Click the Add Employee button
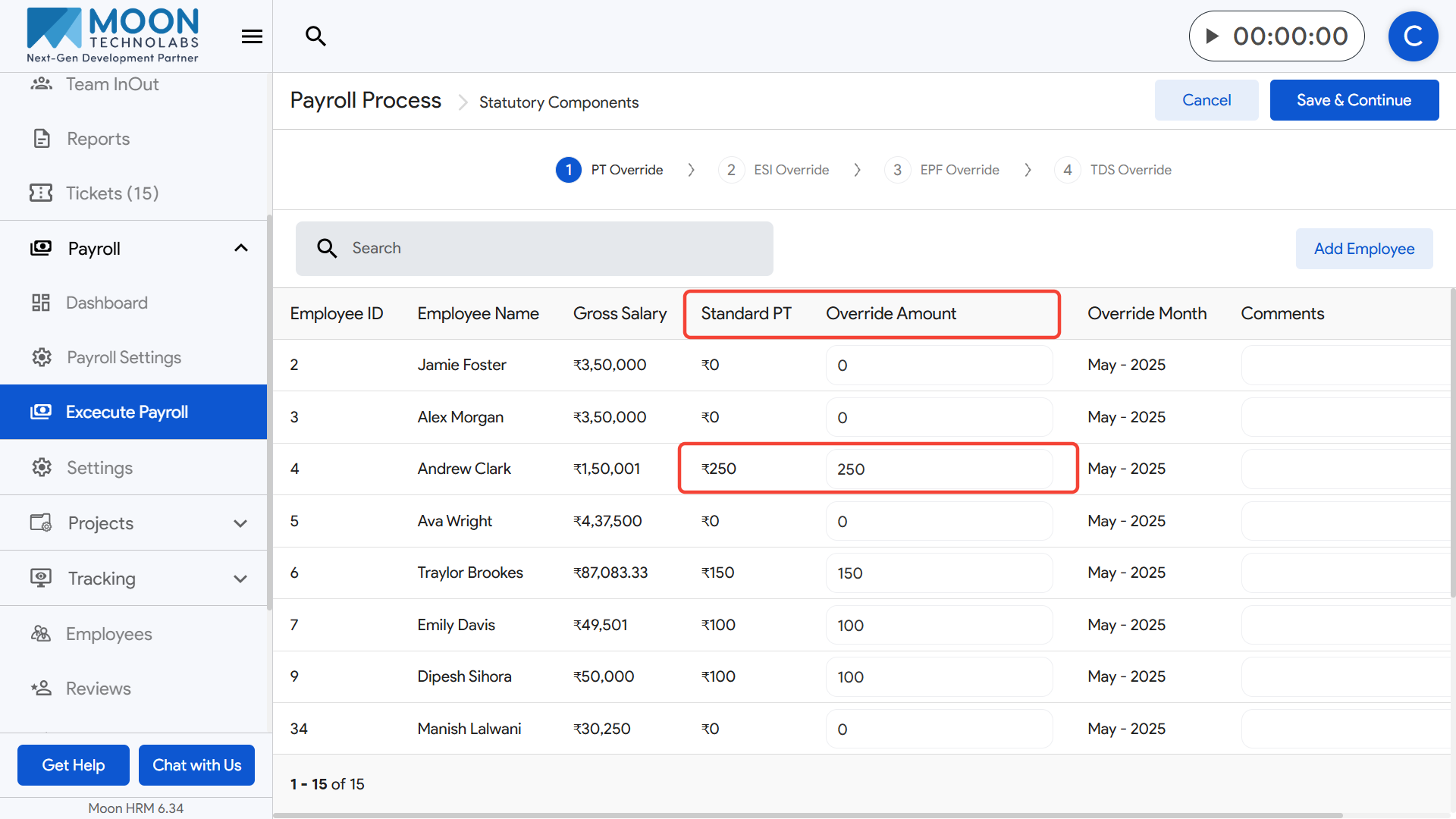Viewport: 1456px width, 819px height. pyautogui.click(x=1363, y=249)
